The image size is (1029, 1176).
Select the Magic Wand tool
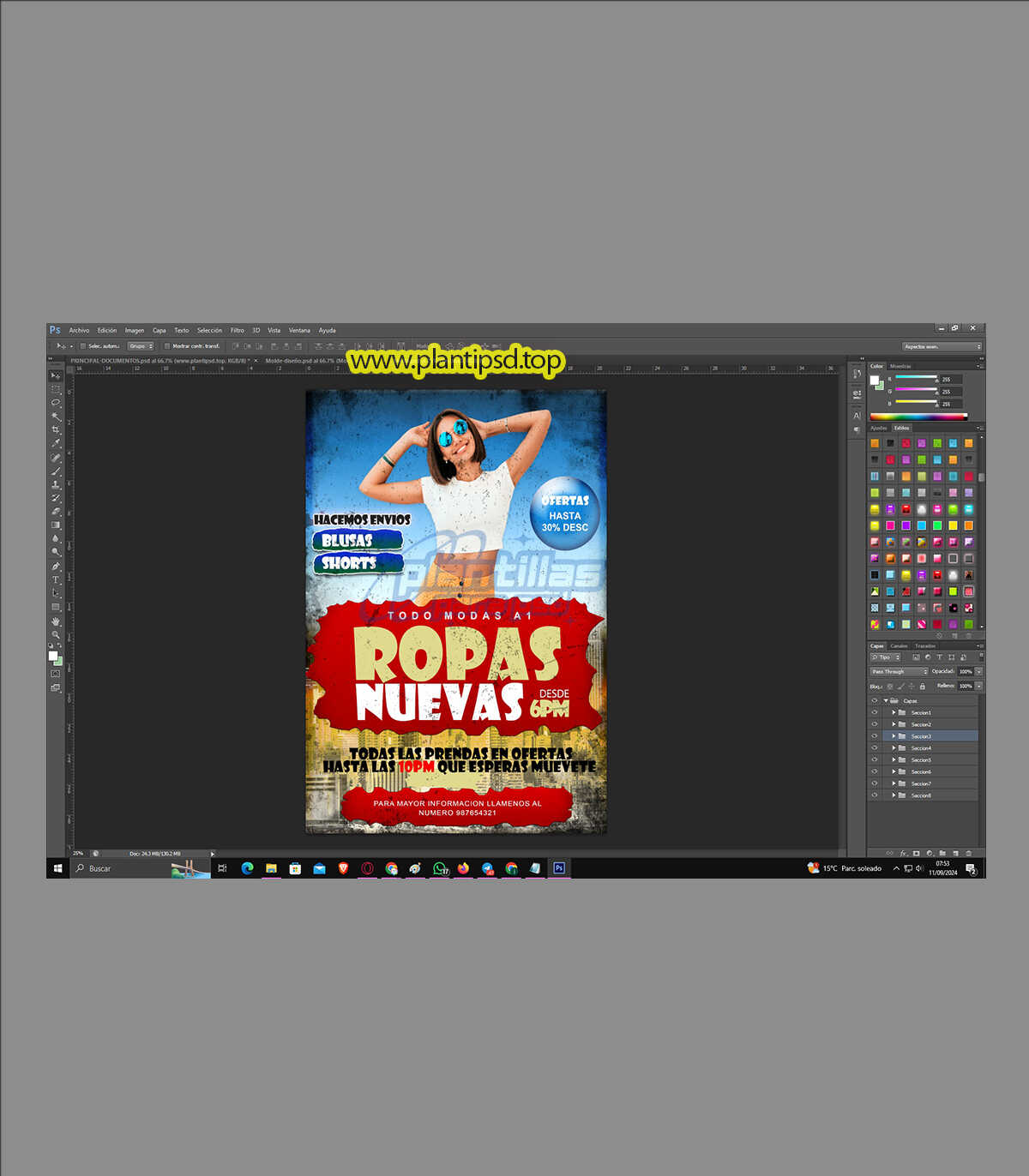pos(56,417)
